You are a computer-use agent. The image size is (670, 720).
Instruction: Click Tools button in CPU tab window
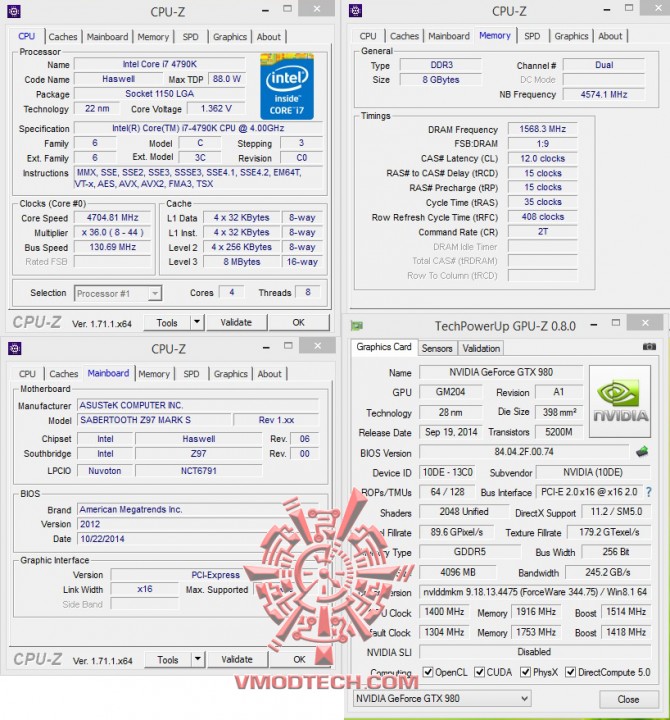click(x=167, y=322)
